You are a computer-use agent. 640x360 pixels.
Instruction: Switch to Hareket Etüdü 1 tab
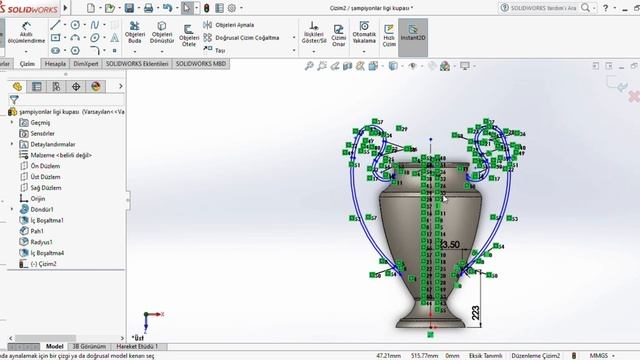click(137, 346)
